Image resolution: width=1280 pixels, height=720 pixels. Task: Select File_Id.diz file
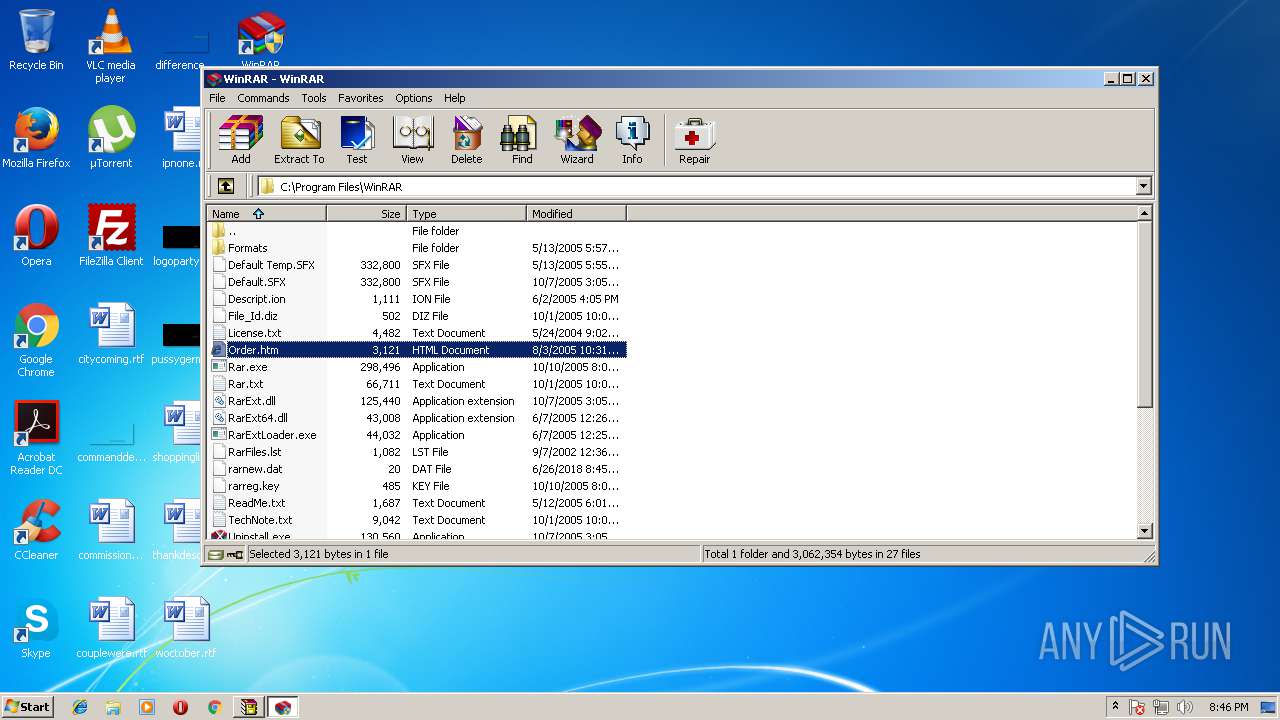point(417,316)
